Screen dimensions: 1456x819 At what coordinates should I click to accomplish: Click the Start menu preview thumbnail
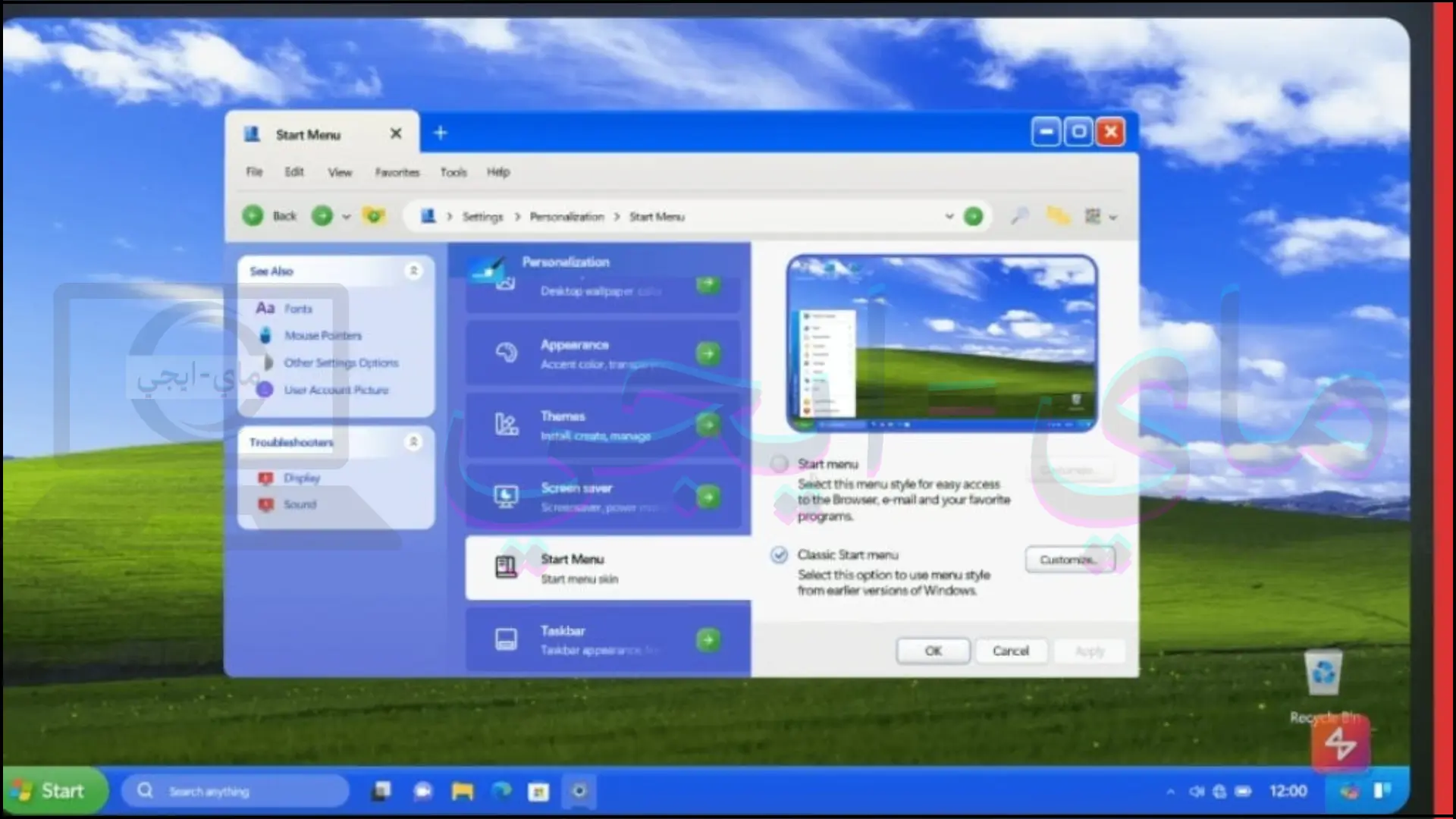942,344
